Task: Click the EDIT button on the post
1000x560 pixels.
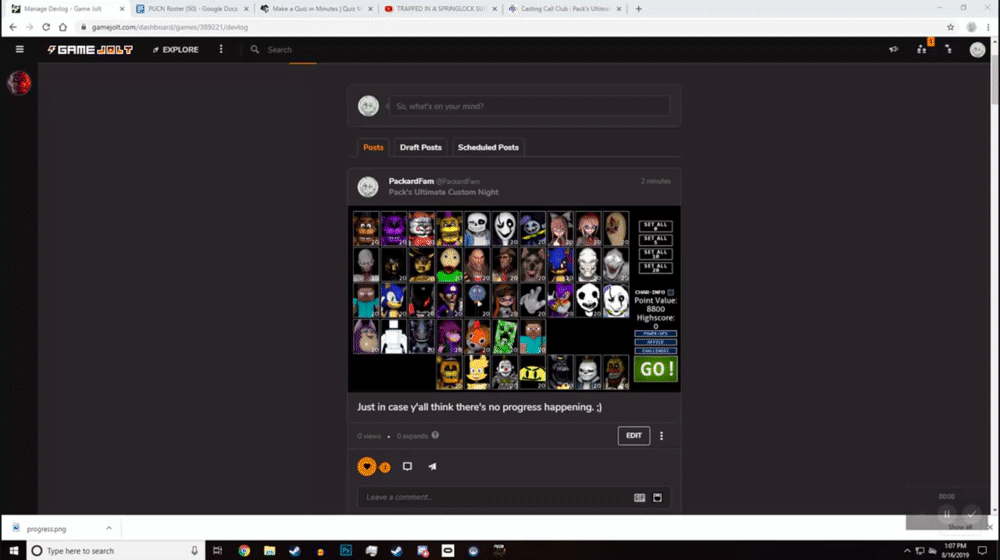Action: click(x=633, y=436)
